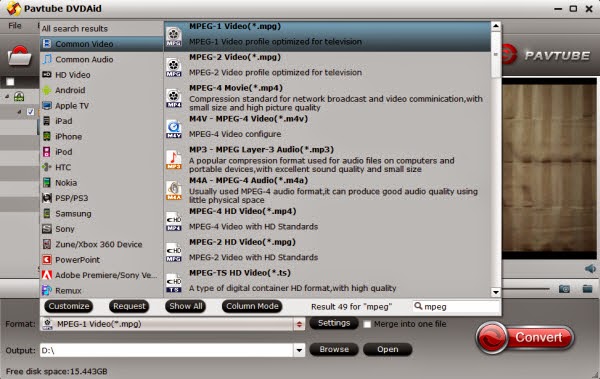The height and width of the screenshot is (379, 600).
Task: Select the PowerPoint category
Action: [101, 260]
